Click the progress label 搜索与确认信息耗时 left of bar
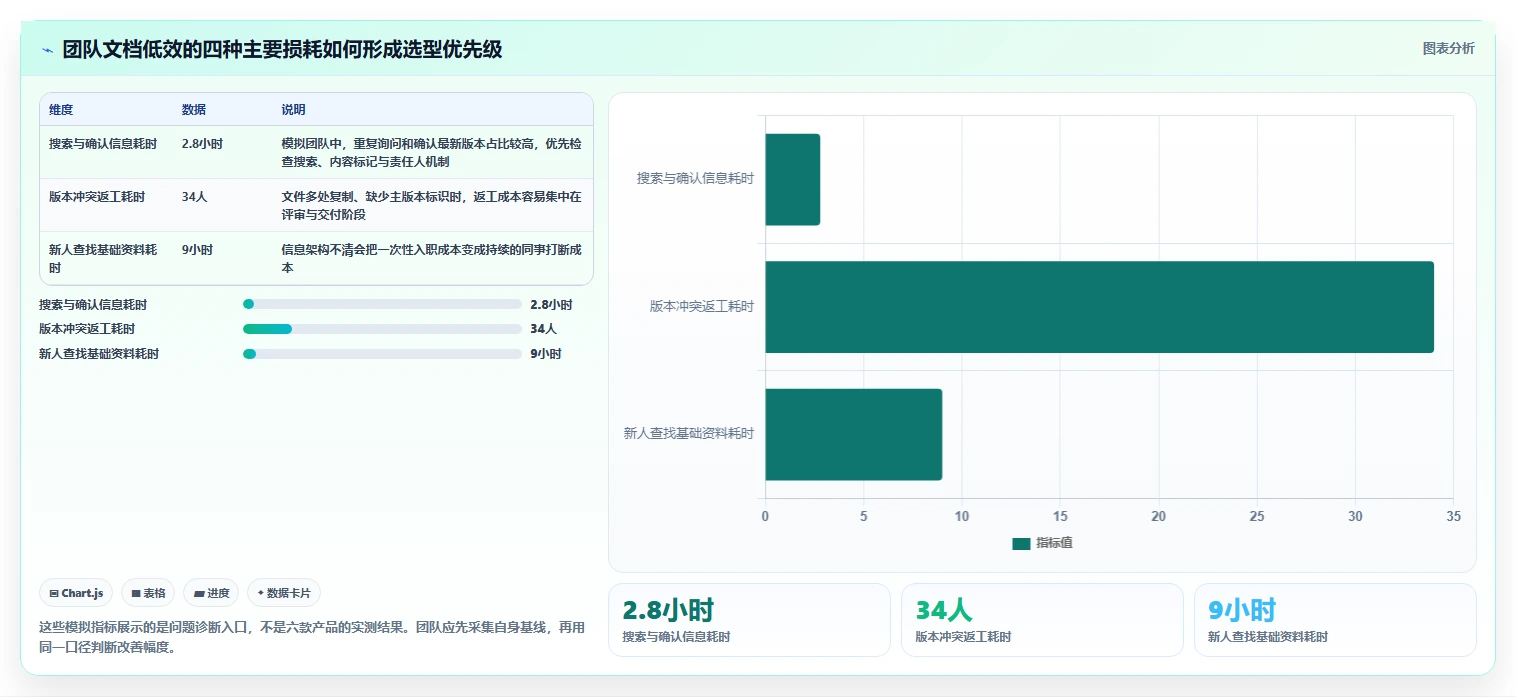 click(x=93, y=305)
